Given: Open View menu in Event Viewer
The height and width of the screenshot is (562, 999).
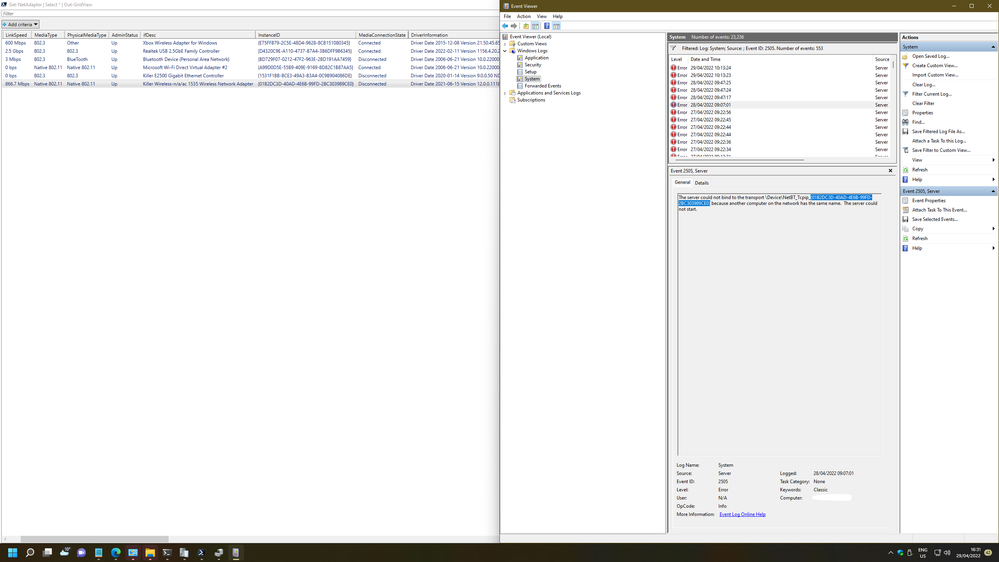Looking at the screenshot, I should tap(542, 17).
